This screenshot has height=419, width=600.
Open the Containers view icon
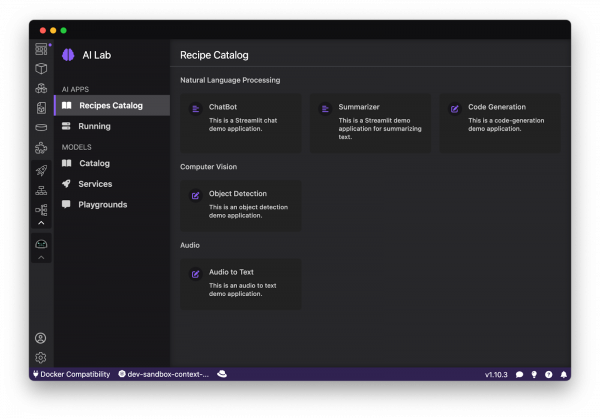click(41, 68)
